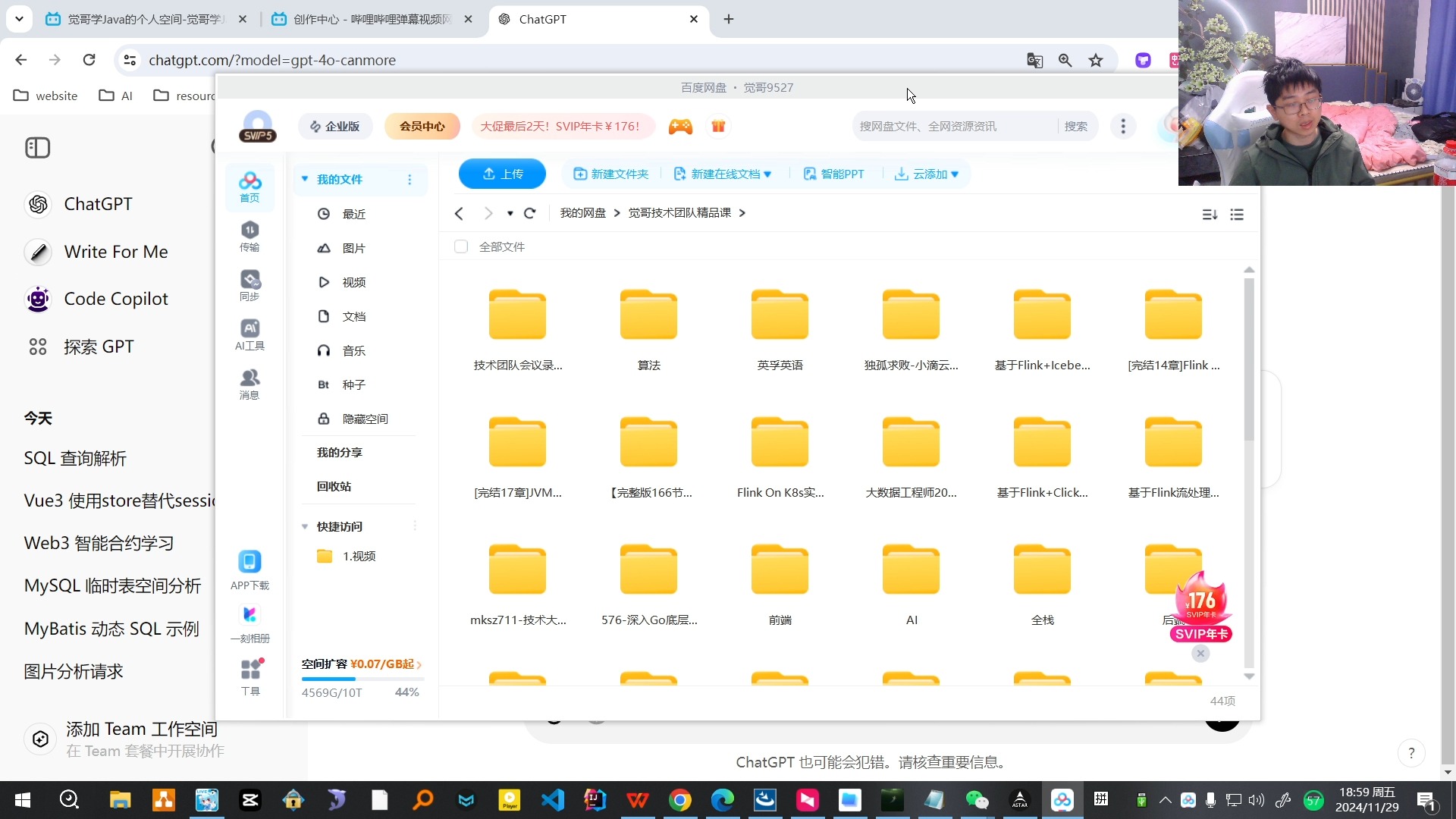Open the 消息 messages icon
Viewport: 1456px width, 819px height.
coord(249,384)
